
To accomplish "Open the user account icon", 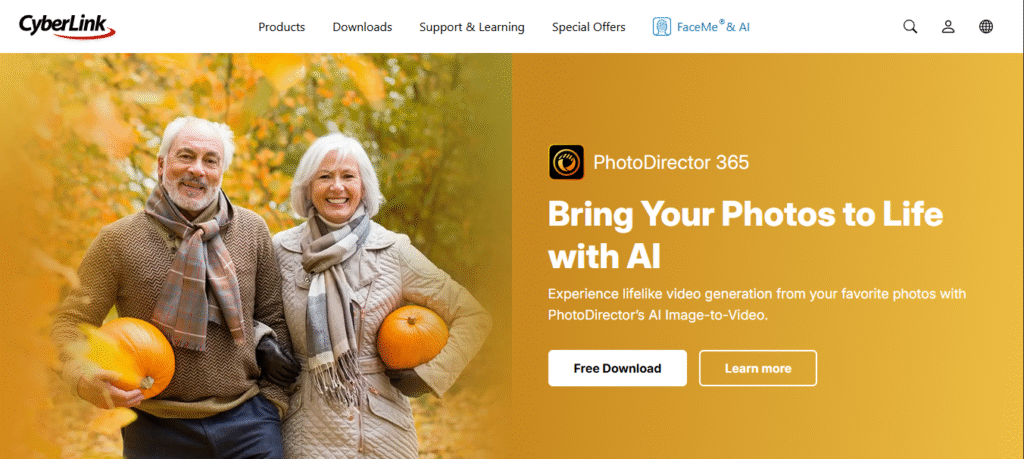I will pyautogui.click(x=948, y=27).
